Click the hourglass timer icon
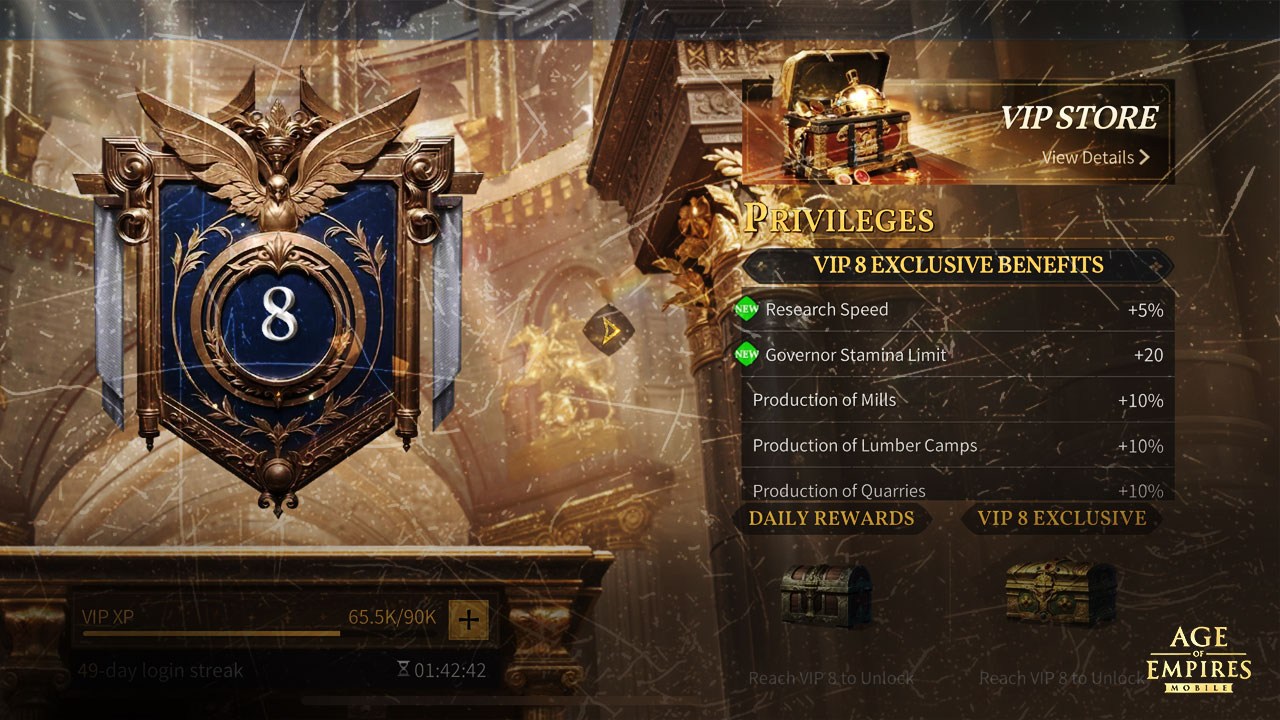 coord(403,669)
